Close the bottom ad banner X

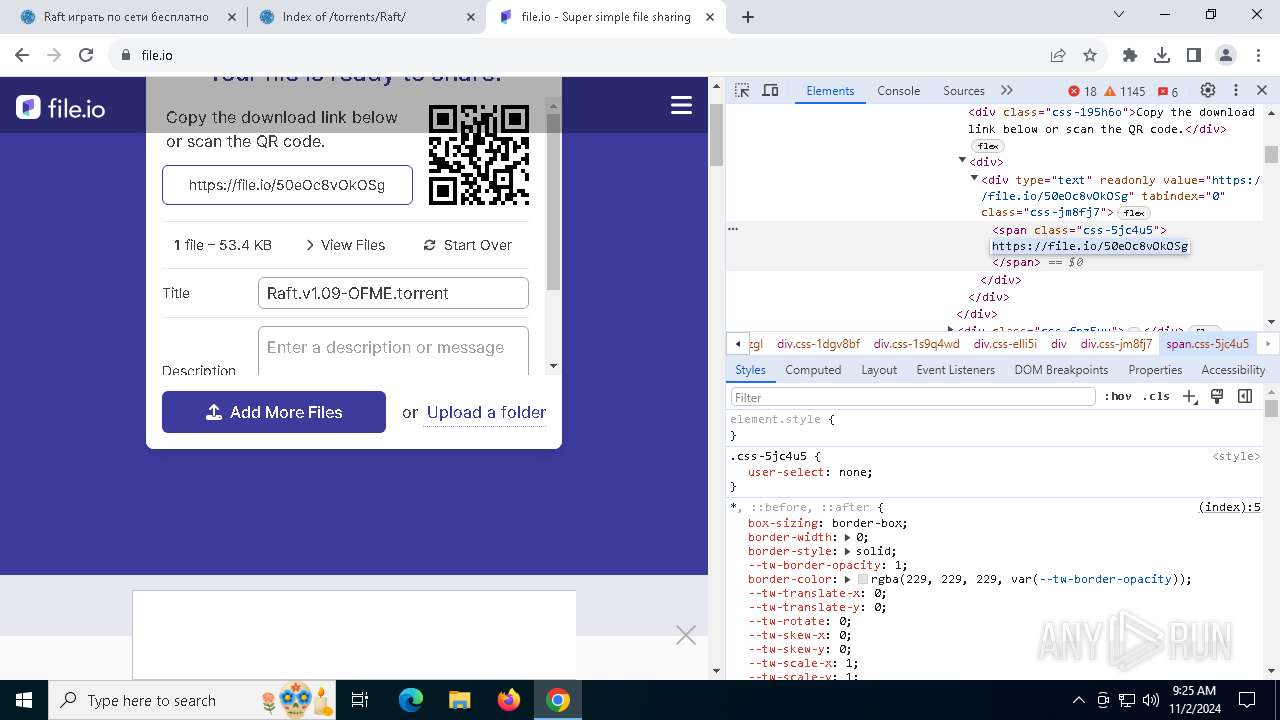tap(685, 635)
